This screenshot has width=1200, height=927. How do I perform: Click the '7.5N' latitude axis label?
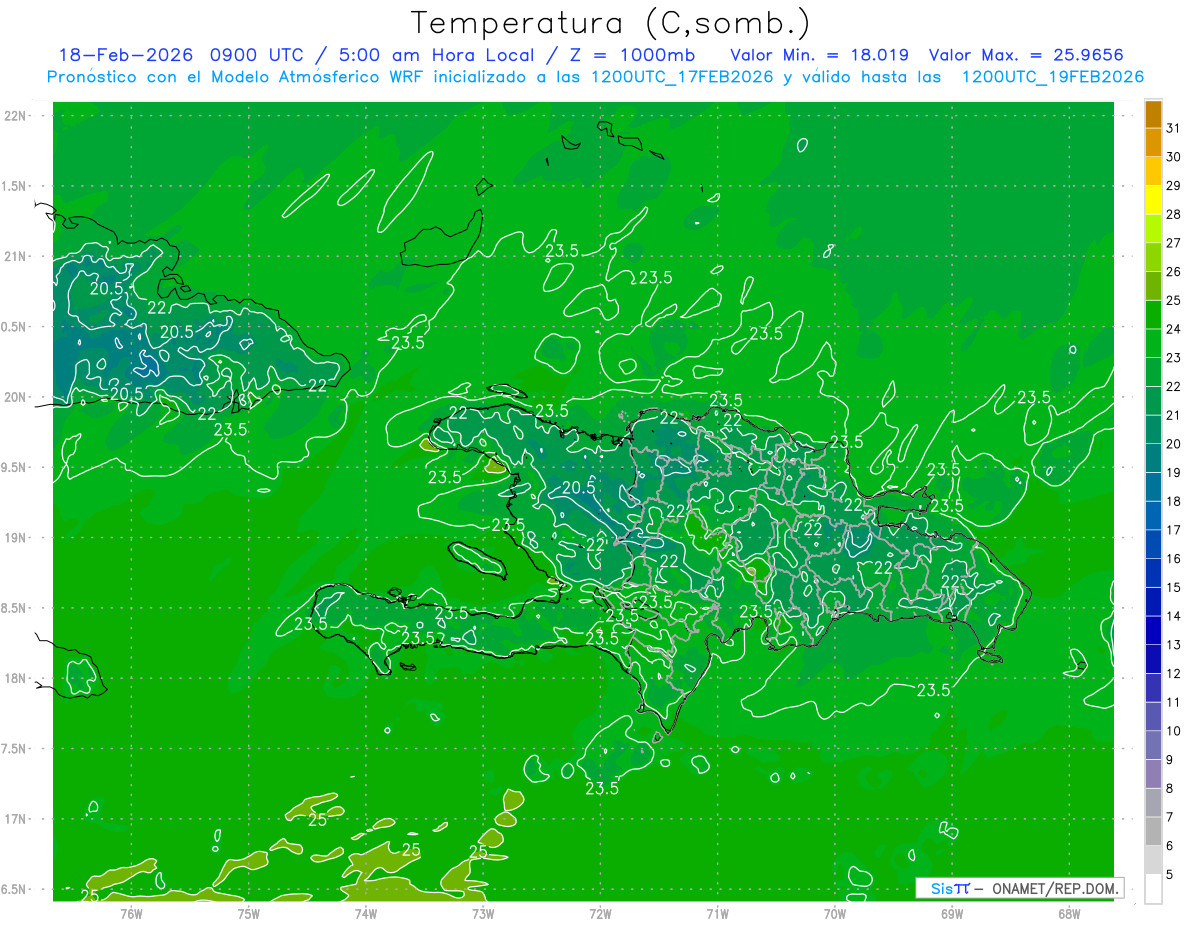tap(14, 749)
